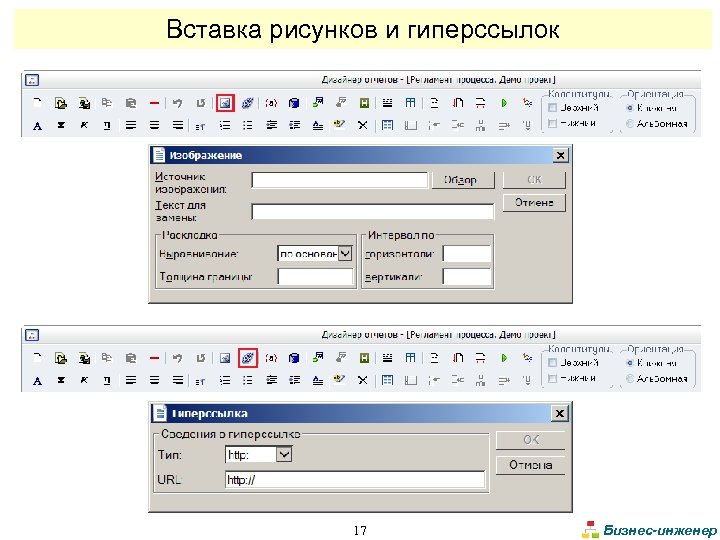The height and width of the screenshot is (540, 720).
Task: Click the undo arrow in the upper toolbar
Action: pos(177,103)
